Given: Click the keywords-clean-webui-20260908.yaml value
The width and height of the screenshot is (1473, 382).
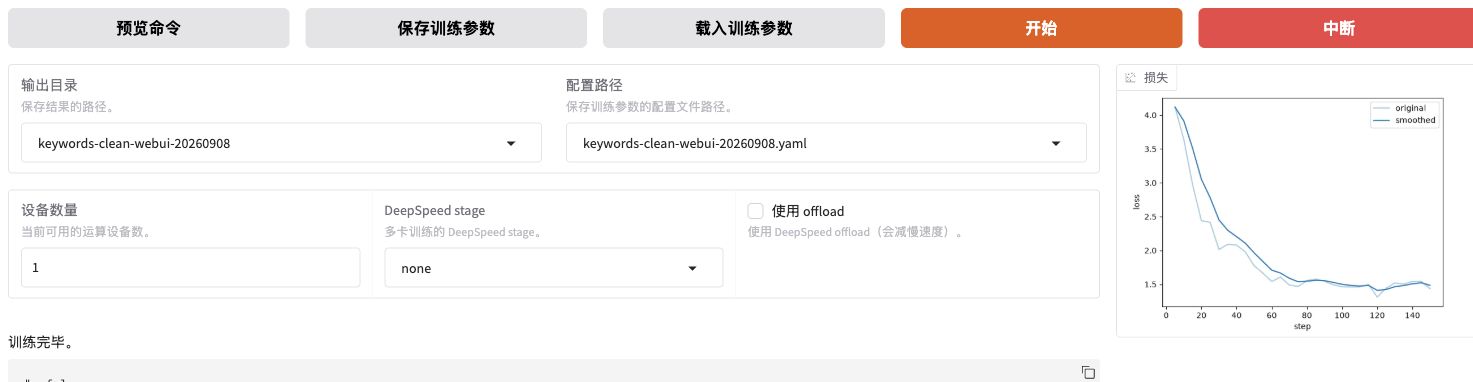Looking at the screenshot, I should pos(694,143).
